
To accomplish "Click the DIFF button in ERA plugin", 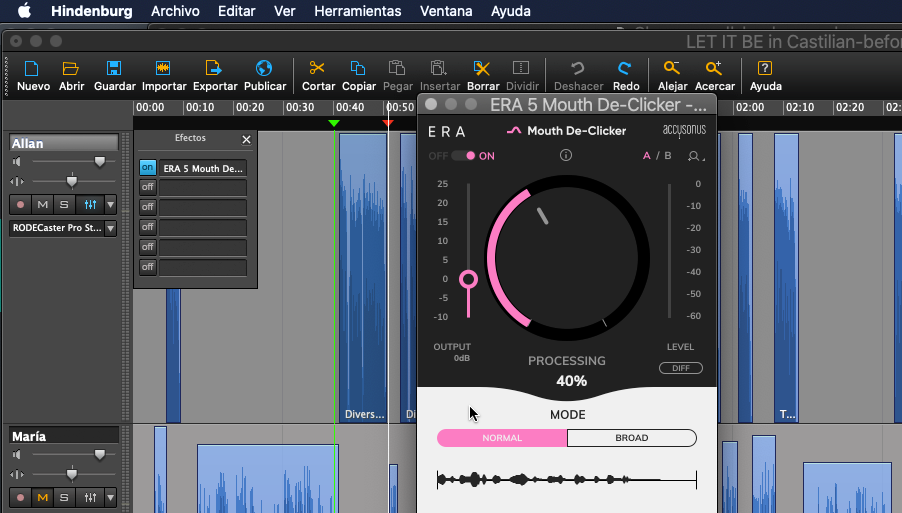I will click(681, 368).
